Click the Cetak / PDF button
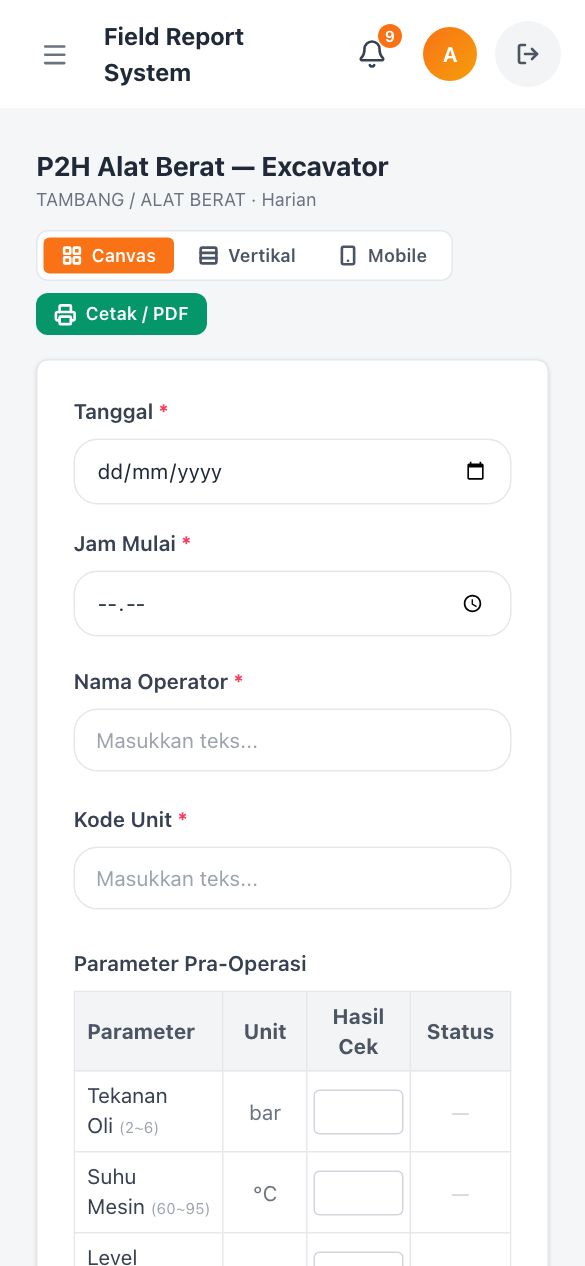Image resolution: width=585 pixels, height=1266 pixels. tap(122, 314)
